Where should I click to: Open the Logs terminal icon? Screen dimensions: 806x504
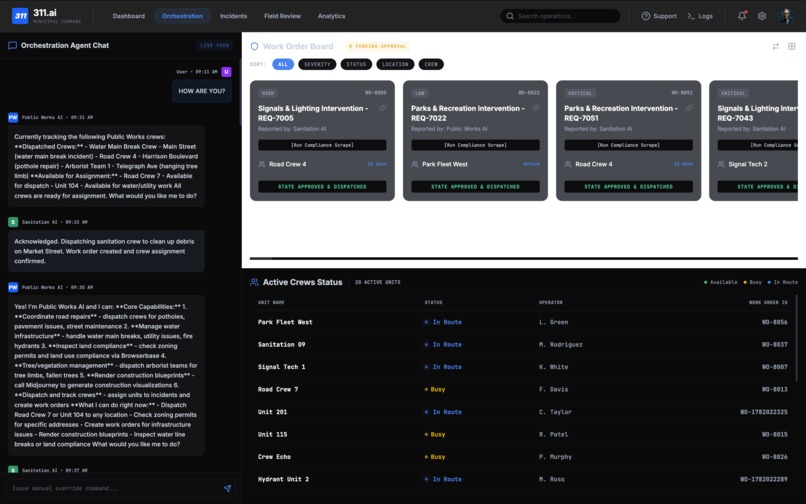click(691, 16)
